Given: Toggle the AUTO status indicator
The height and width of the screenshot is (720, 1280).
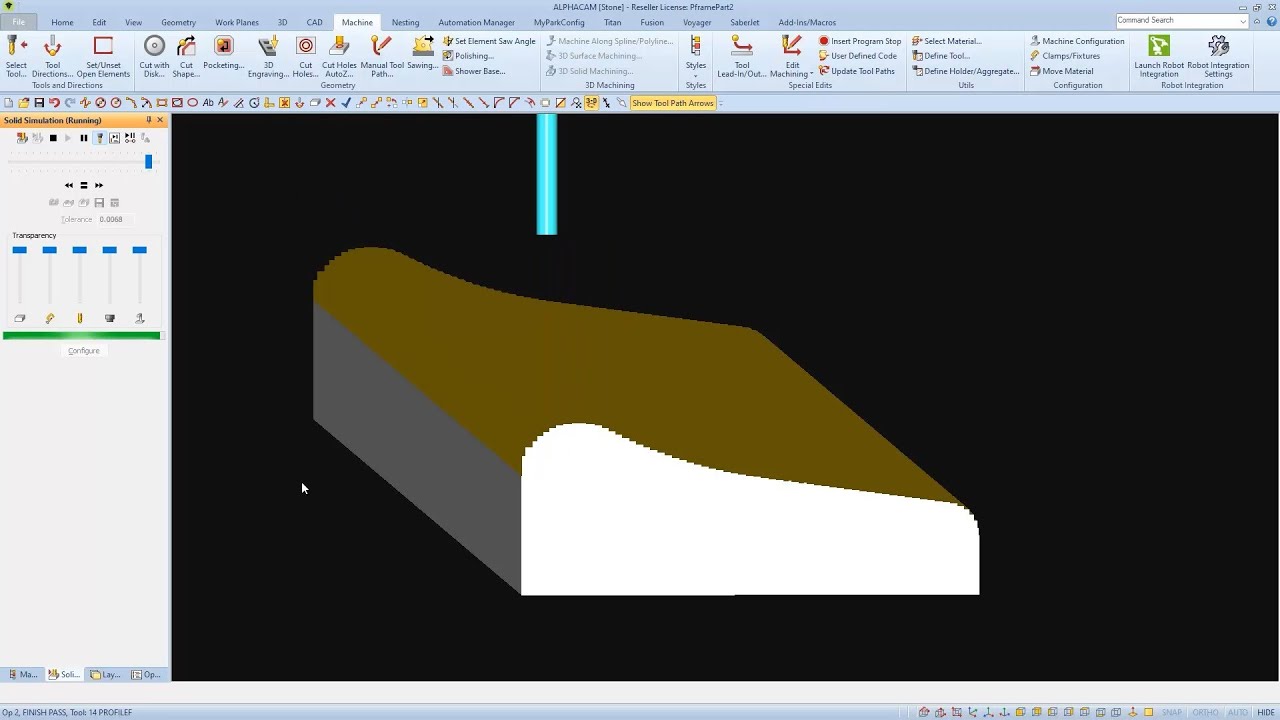Looking at the screenshot, I should pos(1237,712).
